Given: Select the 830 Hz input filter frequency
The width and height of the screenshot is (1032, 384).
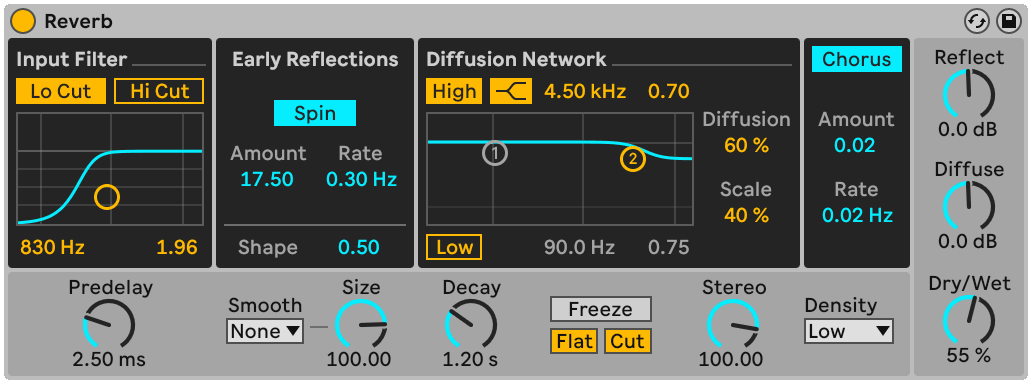Looking at the screenshot, I should point(52,248).
